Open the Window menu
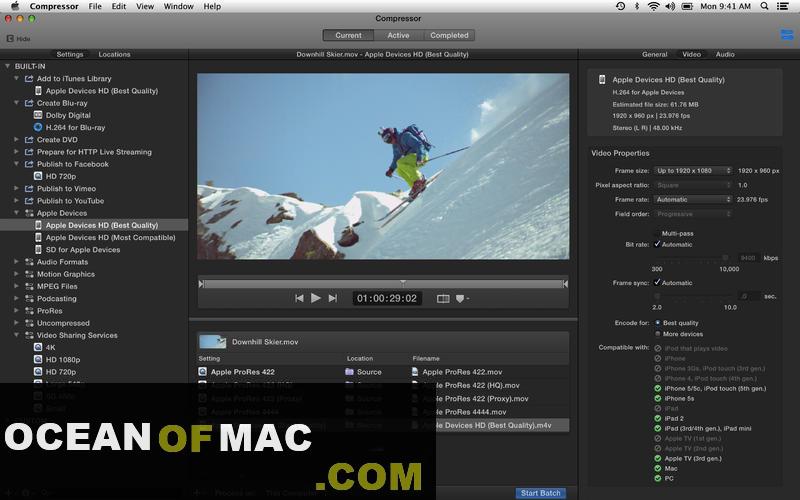 point(179,6)
